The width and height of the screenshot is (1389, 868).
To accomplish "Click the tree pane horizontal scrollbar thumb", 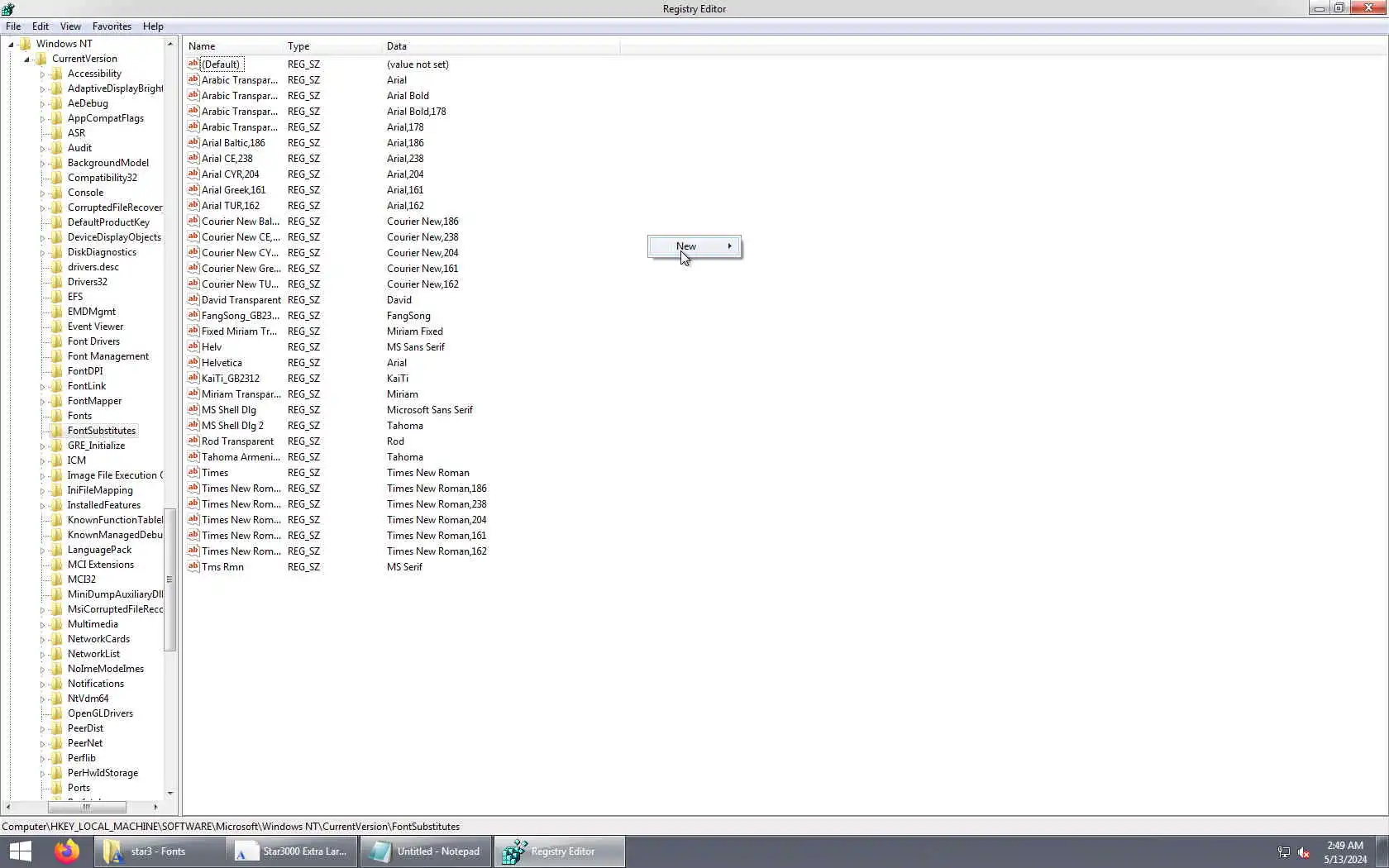I will click(87, 807).
